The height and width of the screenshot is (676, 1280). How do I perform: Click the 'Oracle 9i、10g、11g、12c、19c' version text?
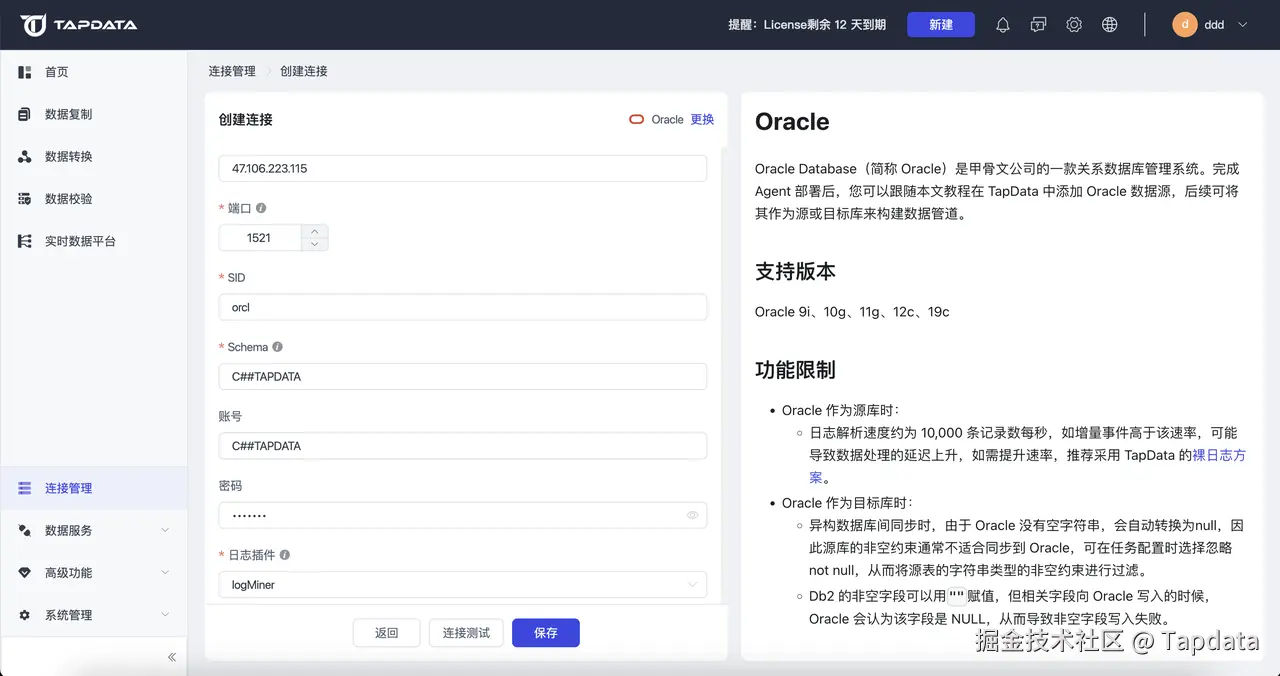click(852, 312)
